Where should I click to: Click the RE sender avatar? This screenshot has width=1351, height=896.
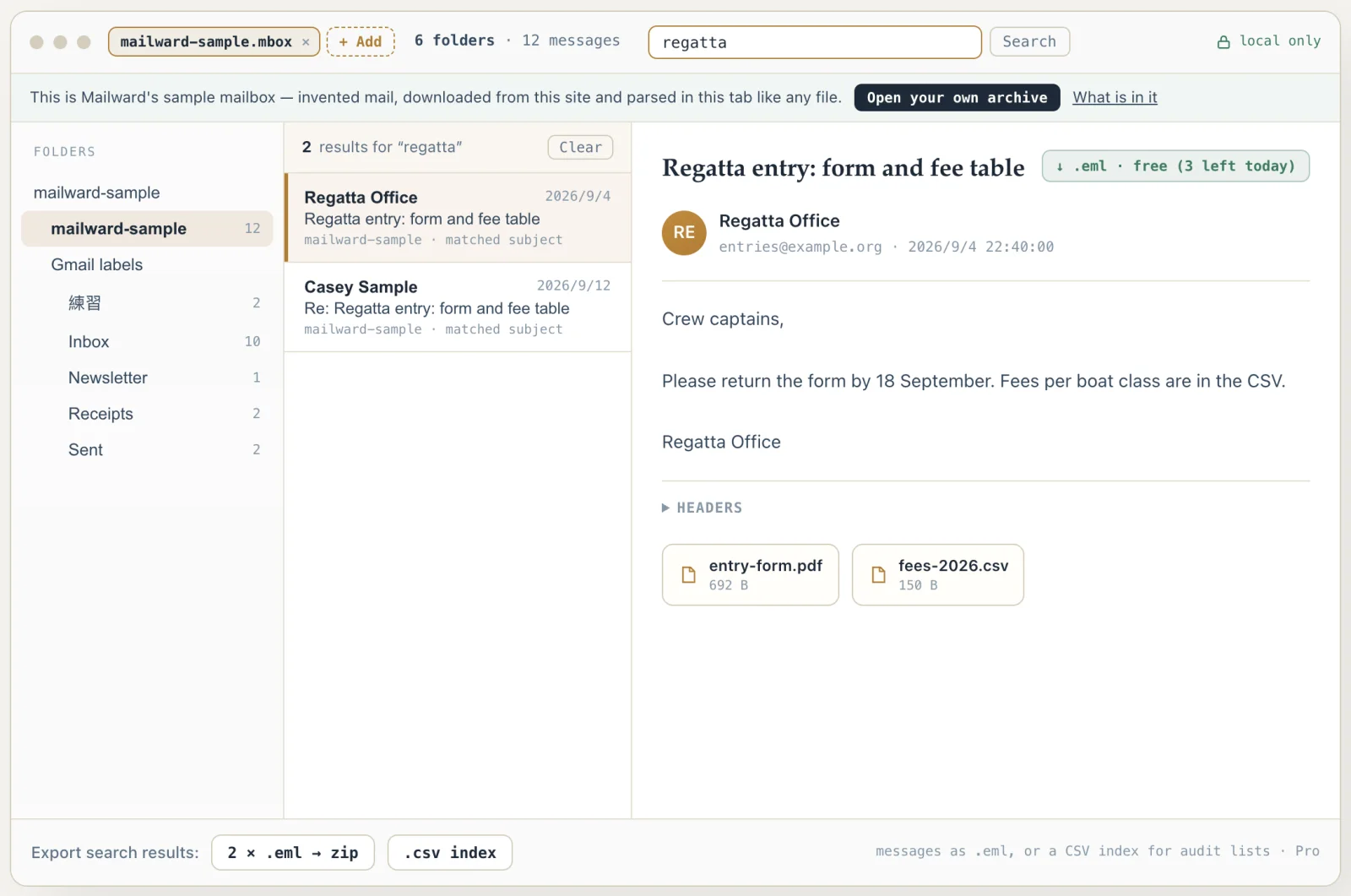[x=684, y=232]
